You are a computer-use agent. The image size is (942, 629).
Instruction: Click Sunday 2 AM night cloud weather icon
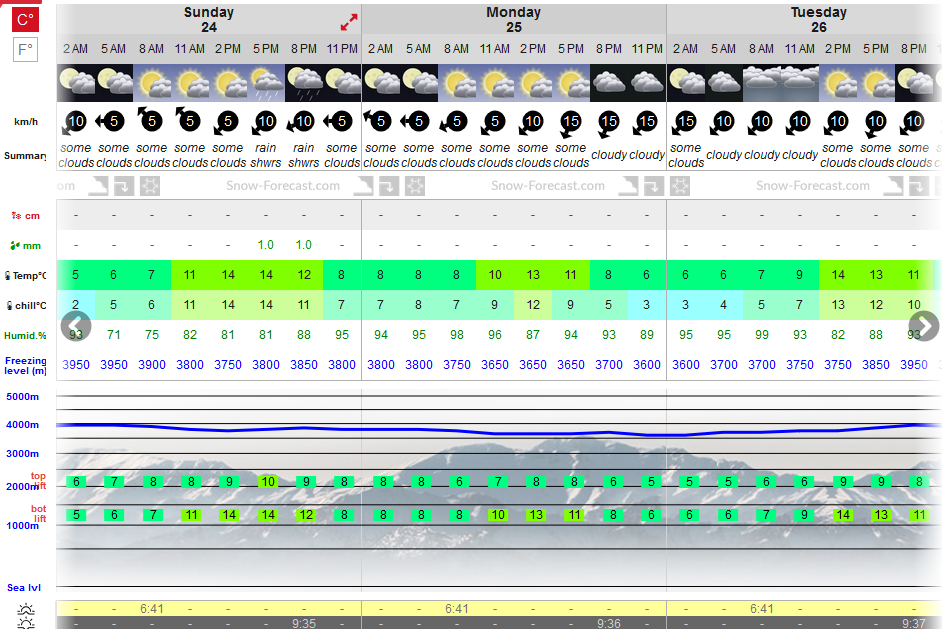pyautogui.click(x=76, y=83)
